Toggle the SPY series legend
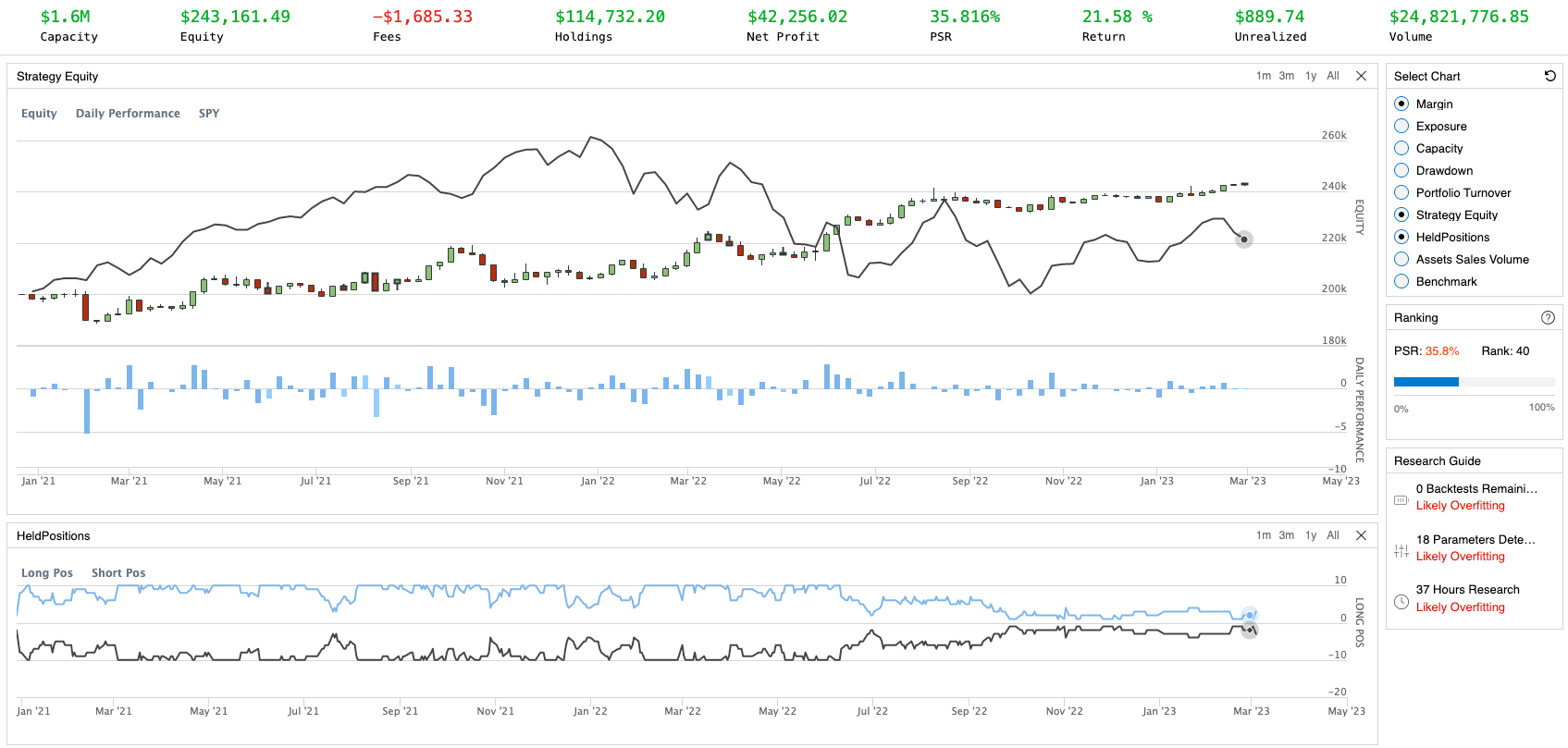Image resolution: width=1568 pixels, height=748 pixels. (209, 113)
